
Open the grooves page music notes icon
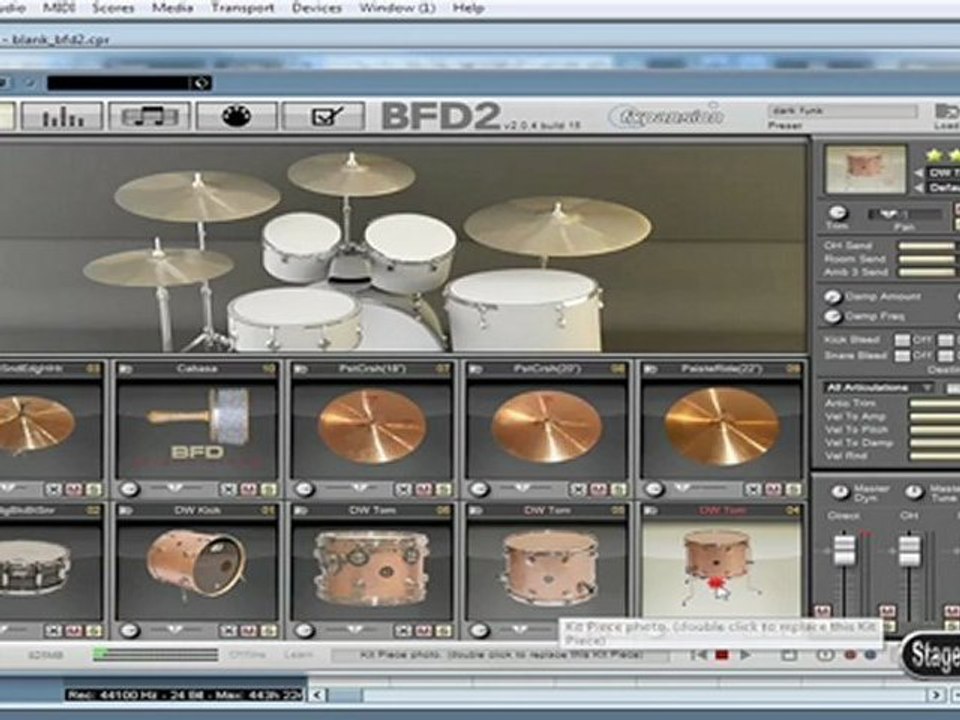tap(149, 116)
